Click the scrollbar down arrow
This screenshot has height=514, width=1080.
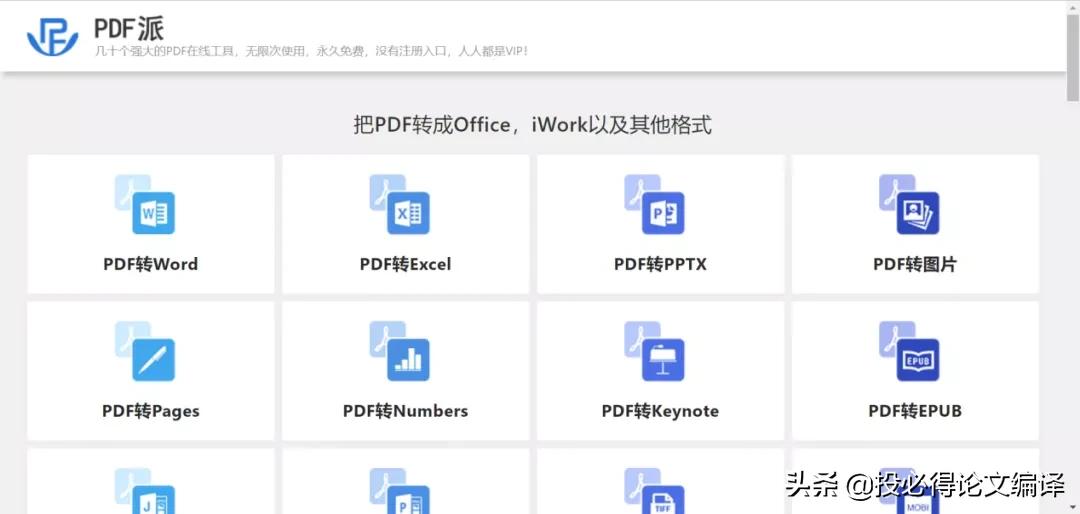tap(1073, 507)
